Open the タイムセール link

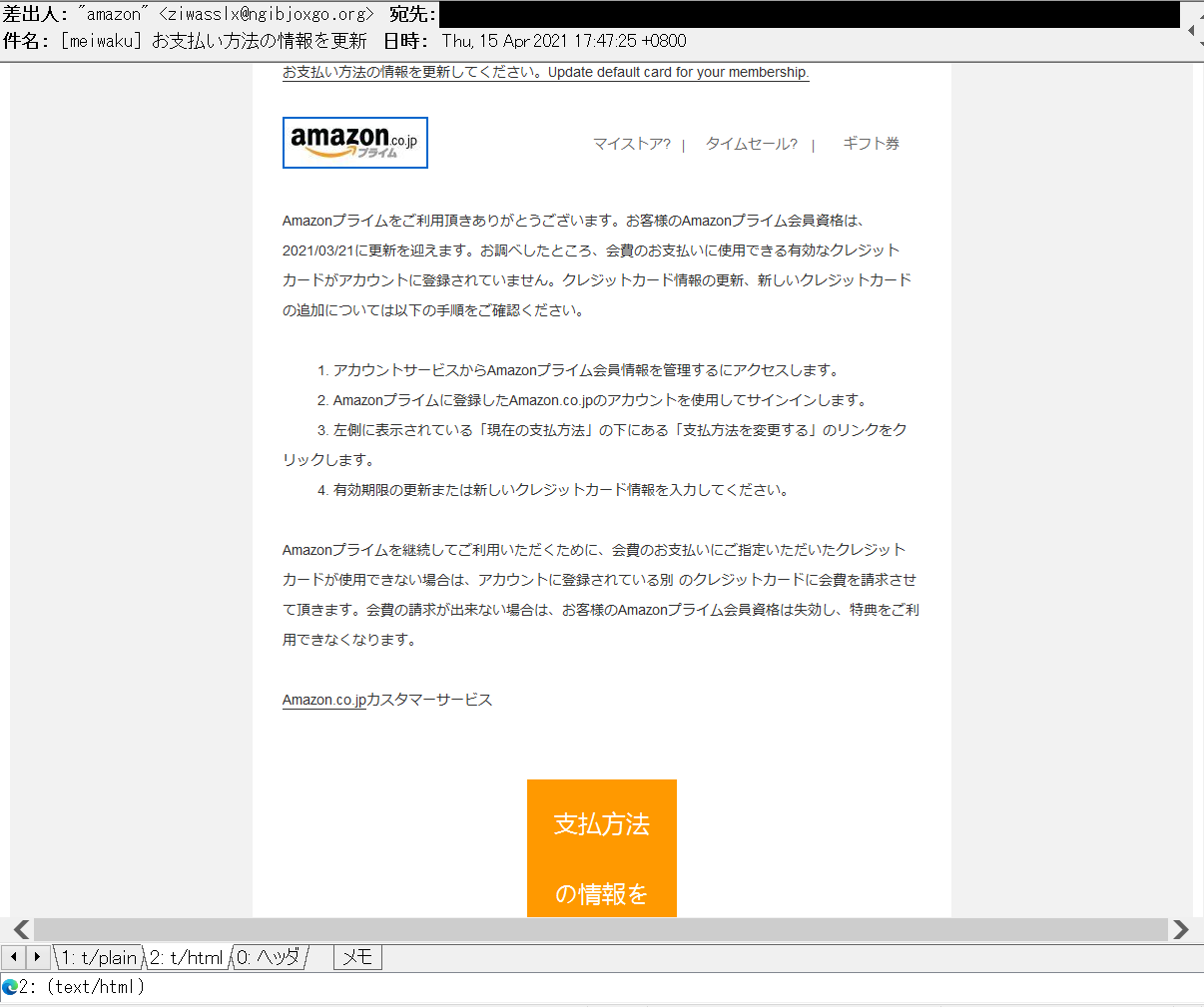click(x=752, y=144)
